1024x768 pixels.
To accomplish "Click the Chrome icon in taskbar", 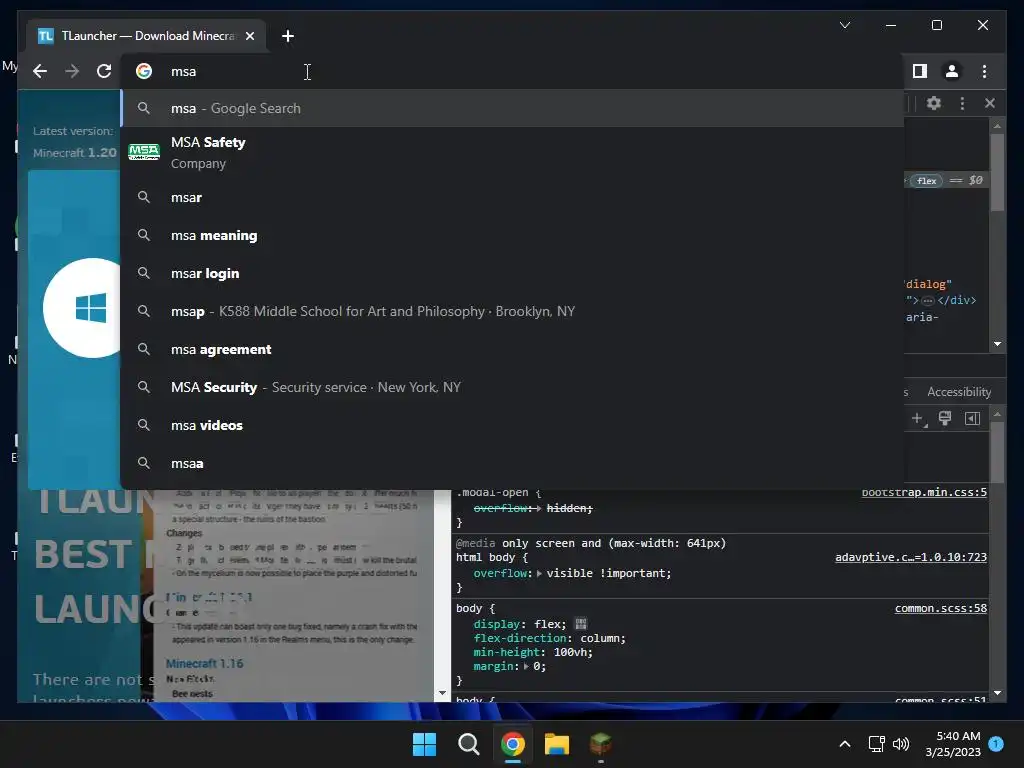I will tap(513, 744).
